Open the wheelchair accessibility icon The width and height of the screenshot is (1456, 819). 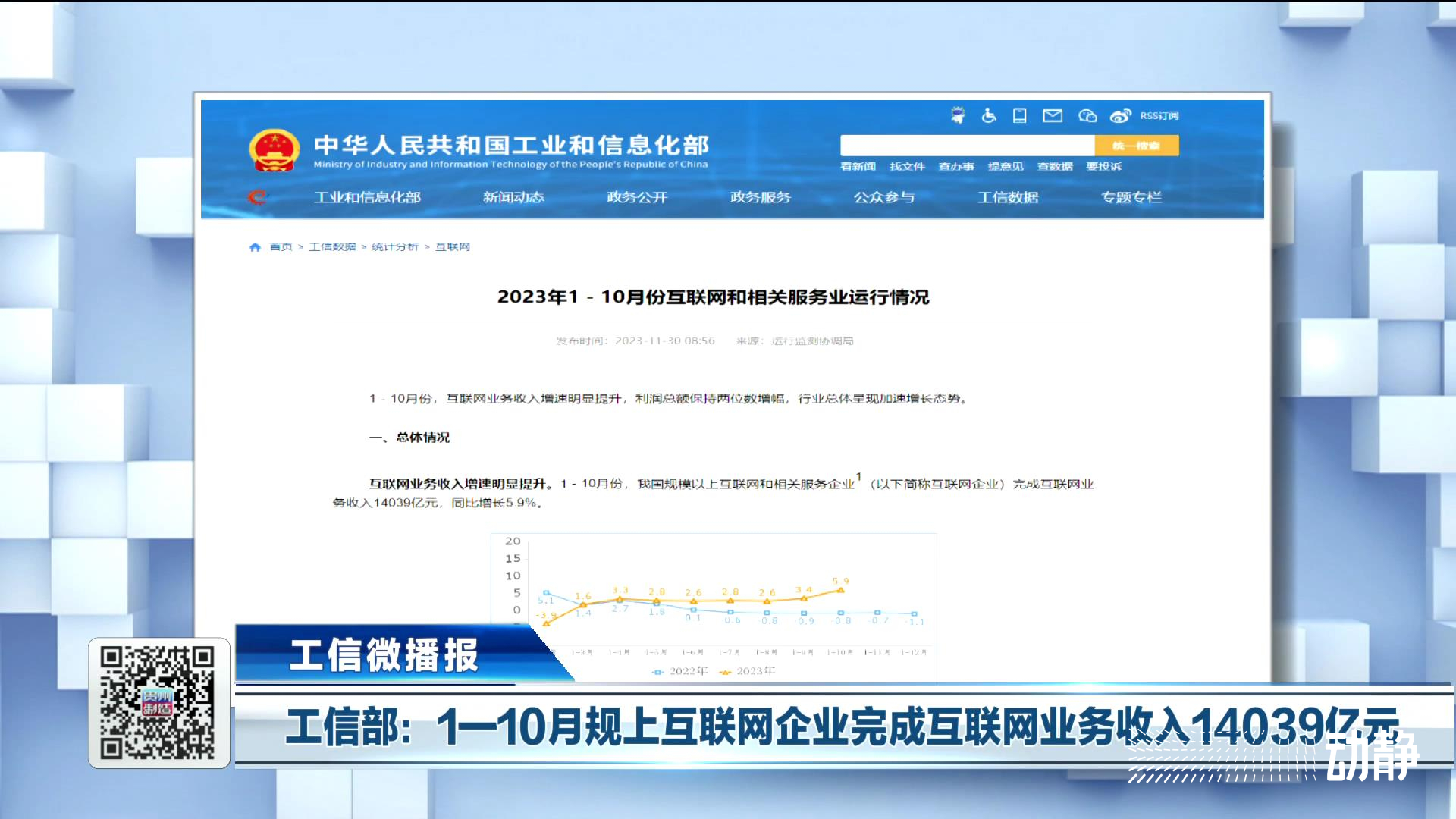coord(989,115)
